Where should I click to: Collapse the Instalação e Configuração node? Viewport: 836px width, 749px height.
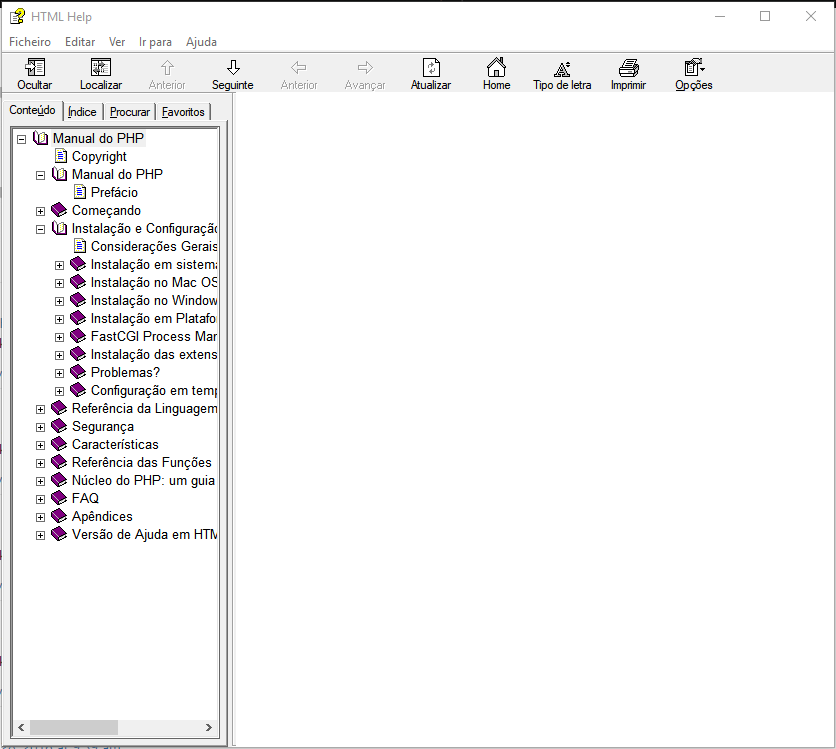41,229
